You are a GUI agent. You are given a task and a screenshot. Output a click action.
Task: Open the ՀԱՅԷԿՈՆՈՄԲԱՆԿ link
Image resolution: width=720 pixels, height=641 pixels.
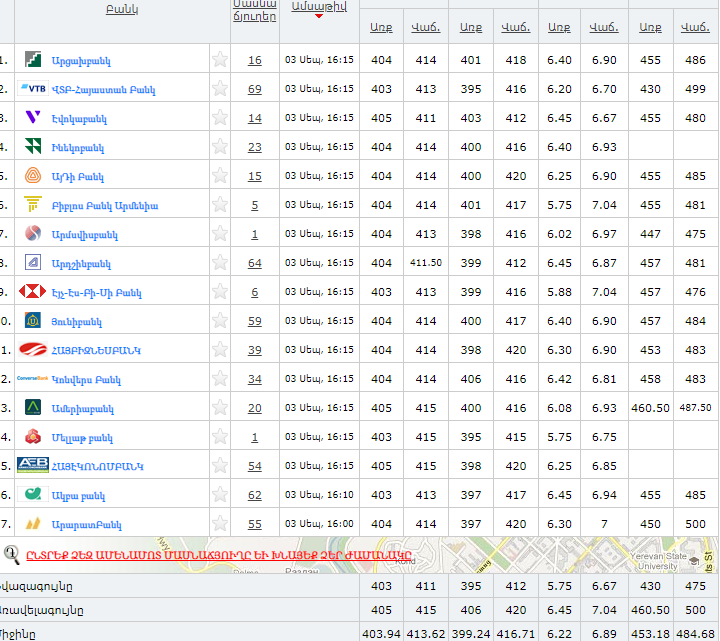click(x=97, y=467)
